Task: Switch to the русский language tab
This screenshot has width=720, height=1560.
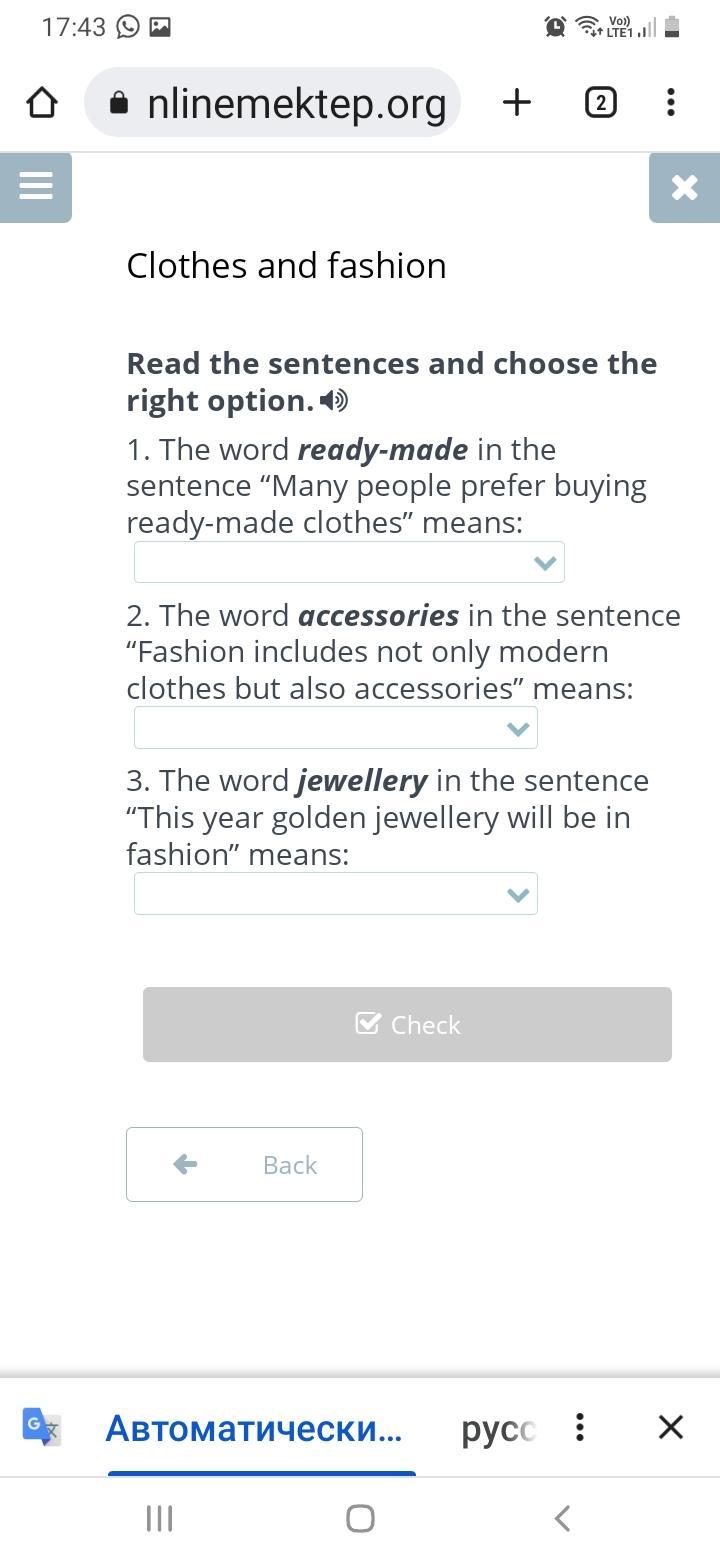Action: [x=498, y=1428]
